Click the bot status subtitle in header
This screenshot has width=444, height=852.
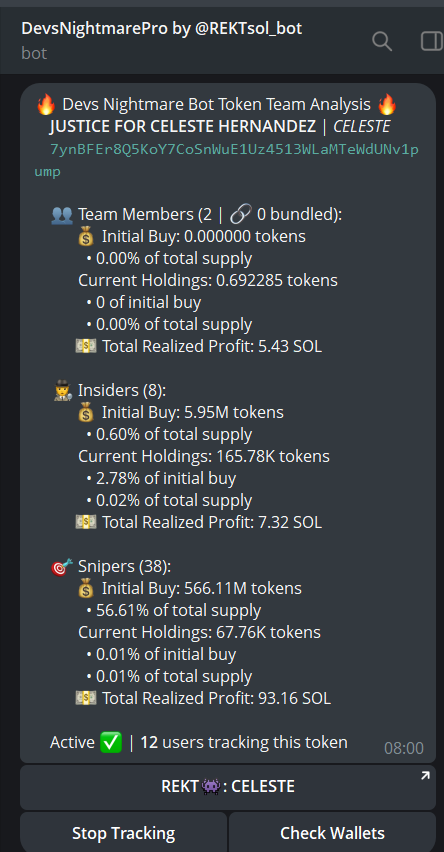tap(34, 53)
